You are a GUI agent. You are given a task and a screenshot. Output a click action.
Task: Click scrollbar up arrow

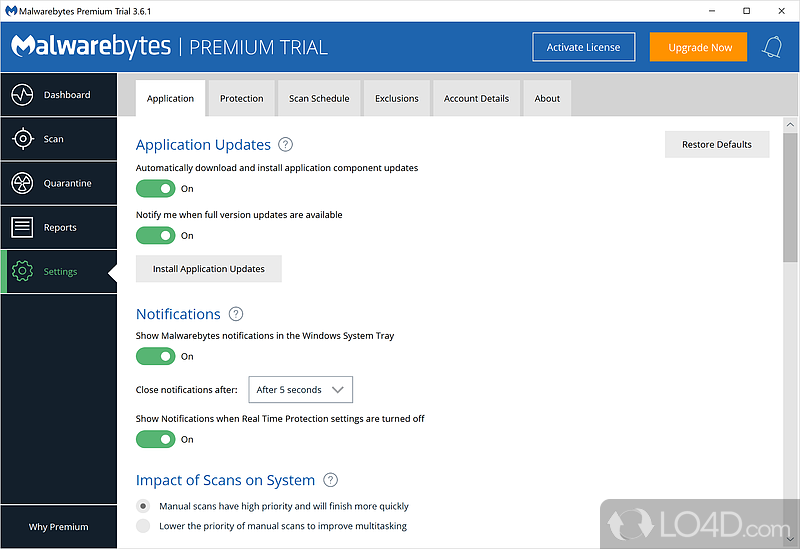coord(791,124)
